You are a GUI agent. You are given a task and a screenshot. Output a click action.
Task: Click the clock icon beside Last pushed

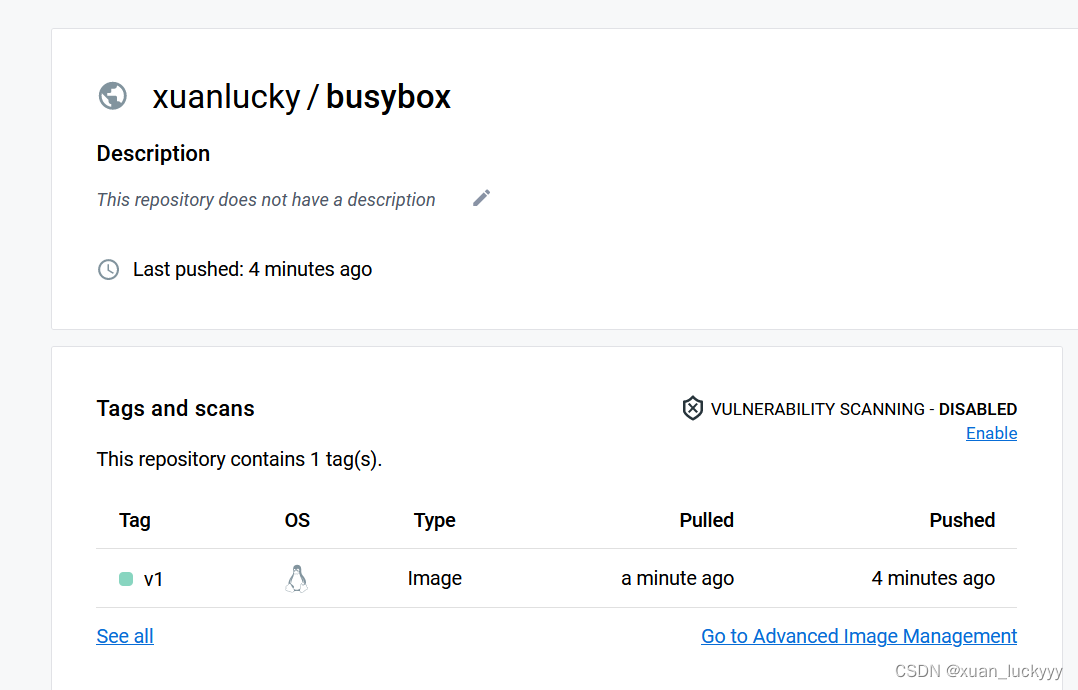point(109,269)
